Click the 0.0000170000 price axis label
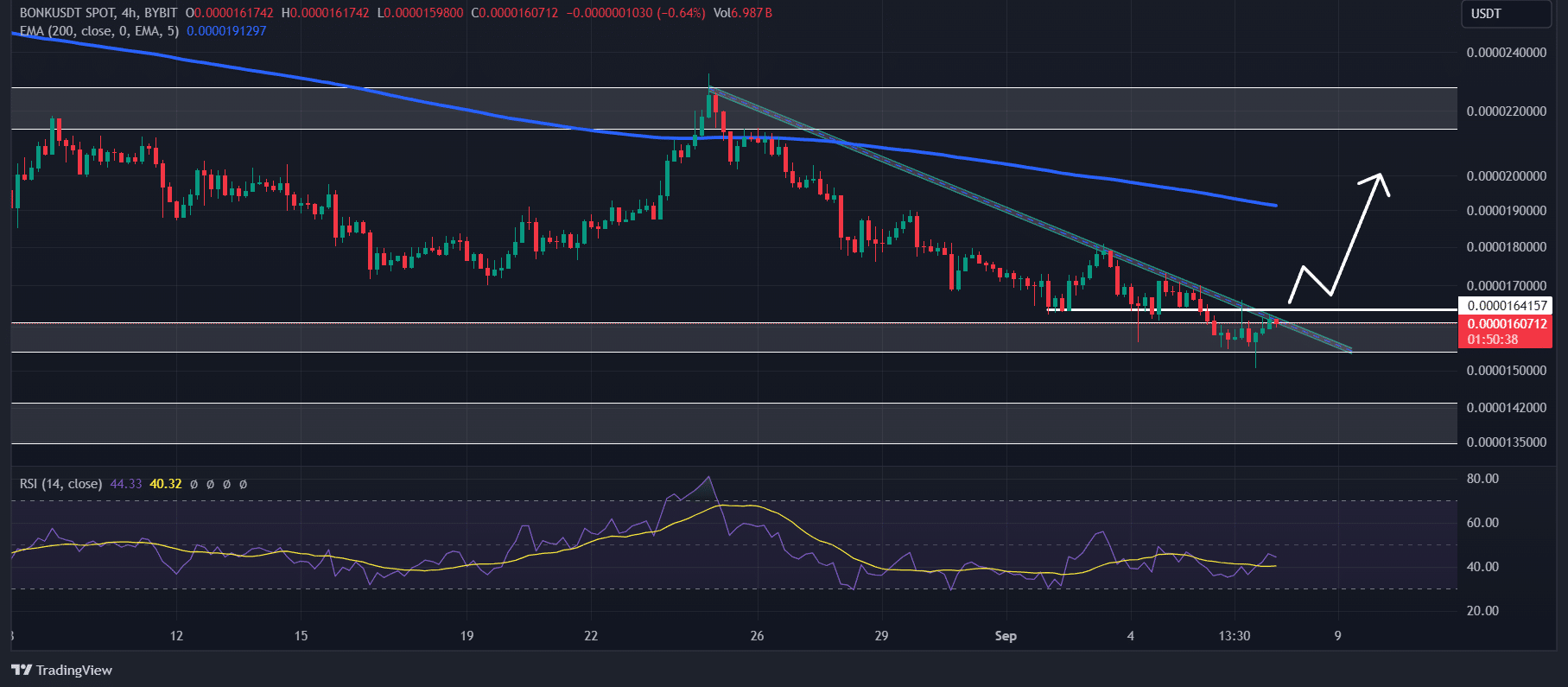This screenshot has width=1568, height=687. point(1507,286)
